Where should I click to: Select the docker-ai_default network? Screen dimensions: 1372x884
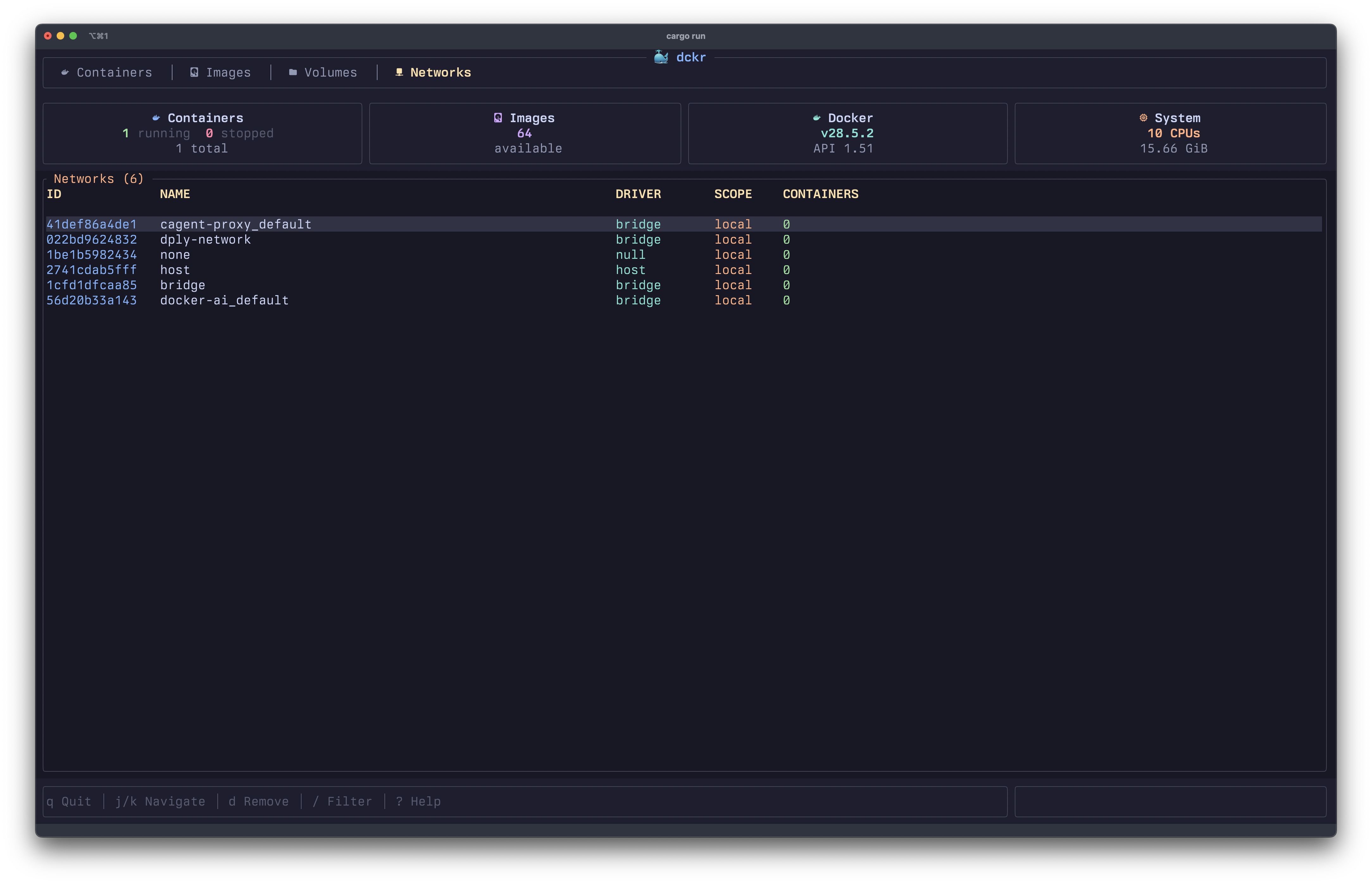pyautogui.click(x=224, y=300)
